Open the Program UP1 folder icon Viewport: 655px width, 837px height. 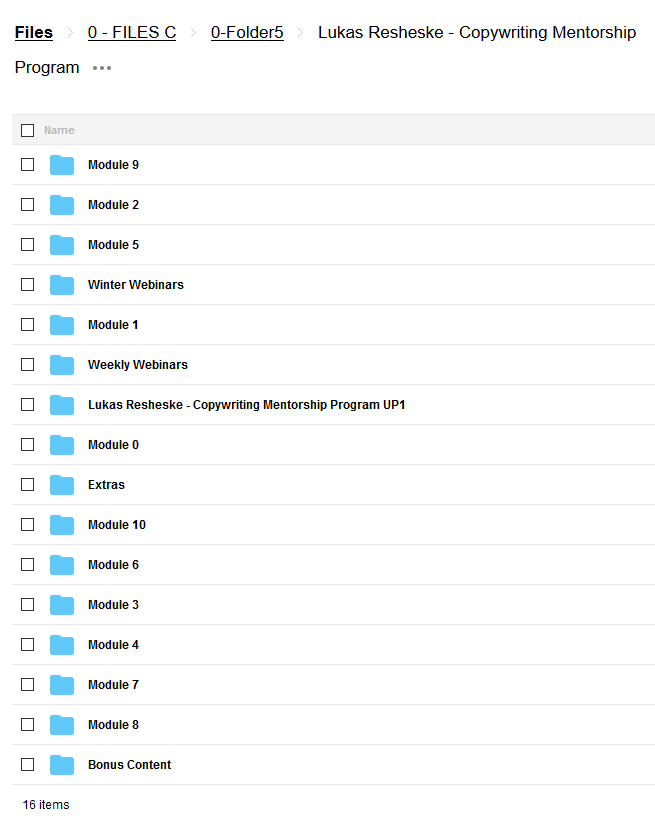pyautogui.click(x=62, y=405)
